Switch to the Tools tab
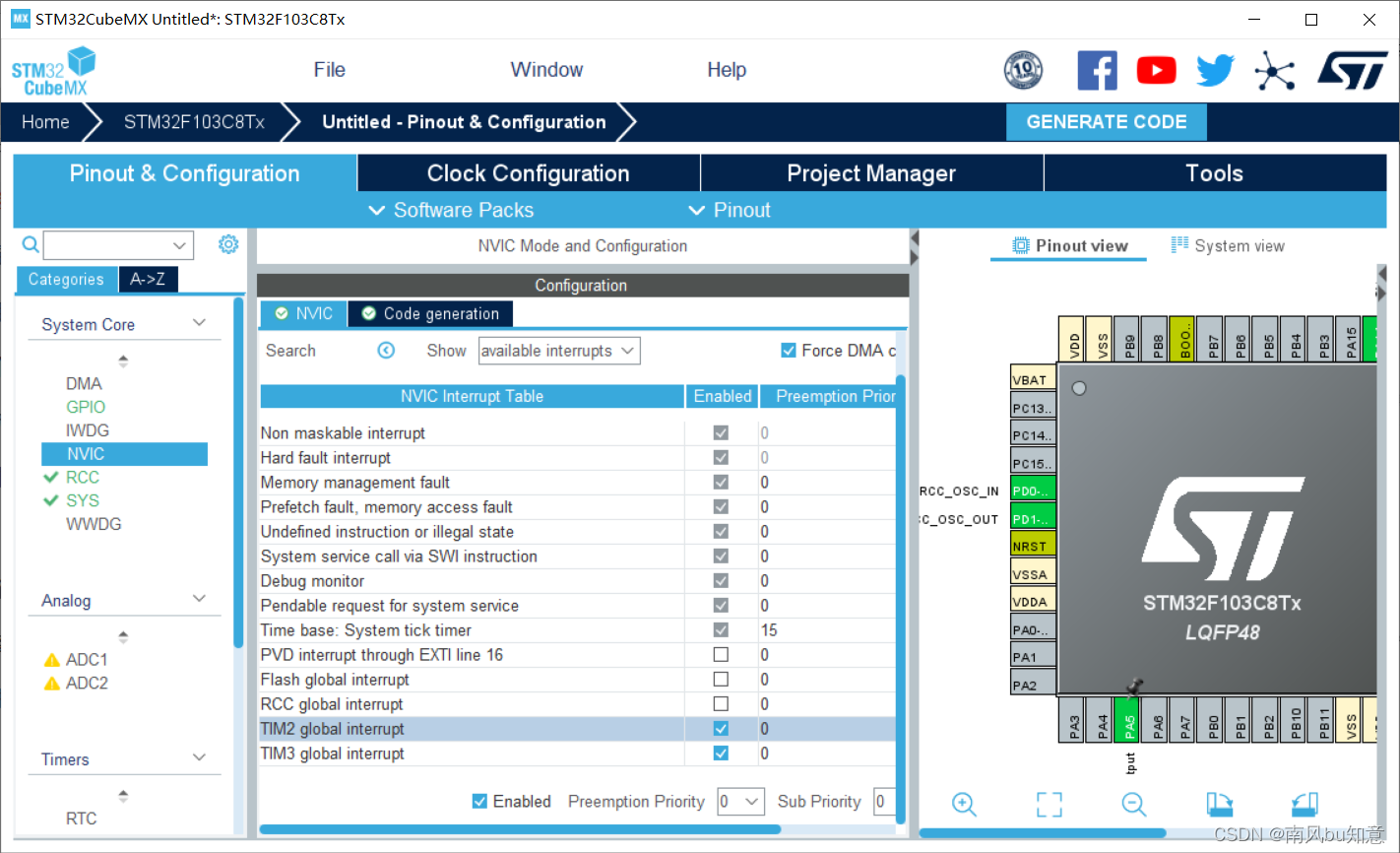This screenshot has height=853, width=1400. (x=1215, y=173)
